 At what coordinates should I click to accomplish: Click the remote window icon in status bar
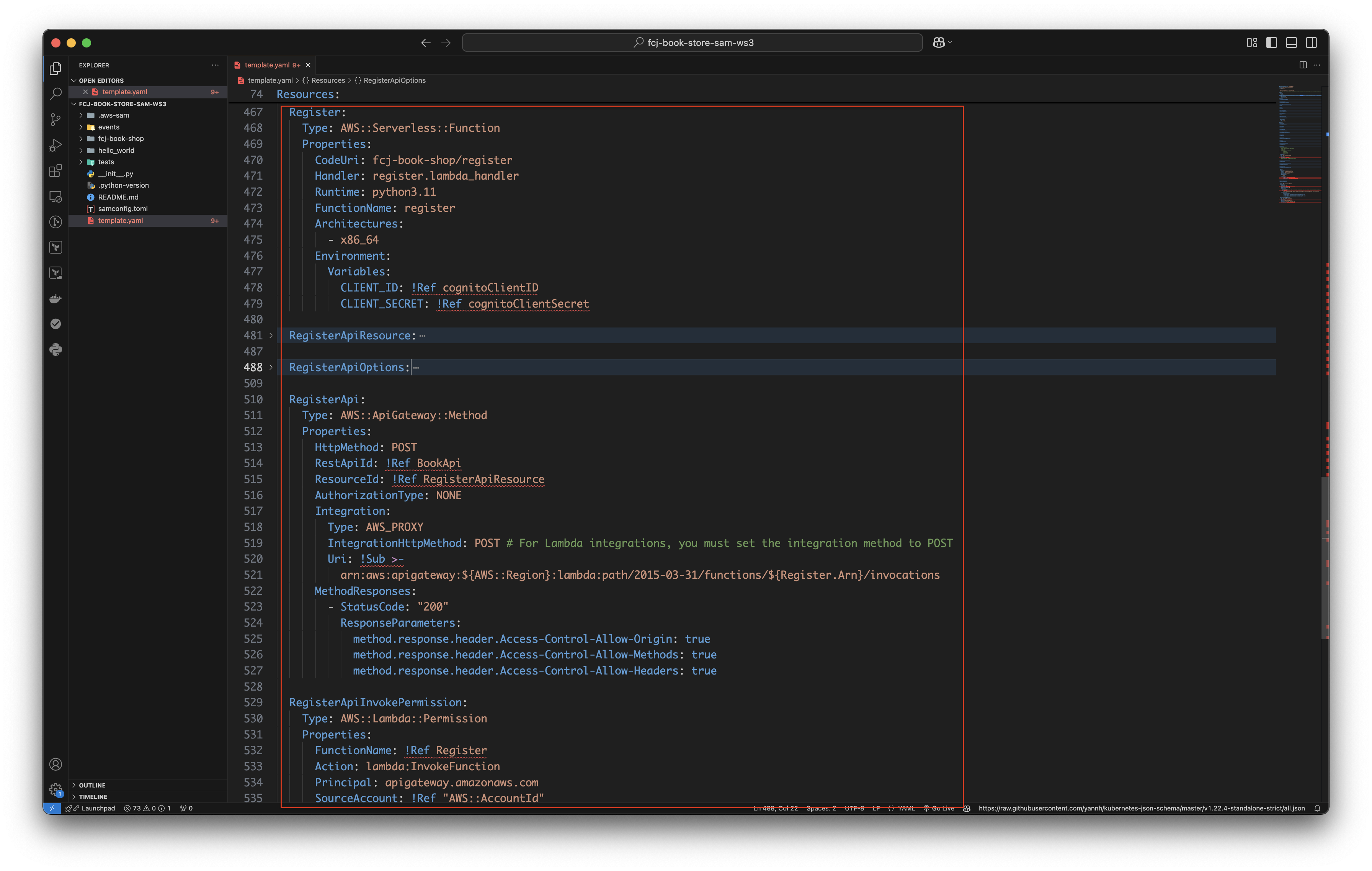click(x=52, y=808)
